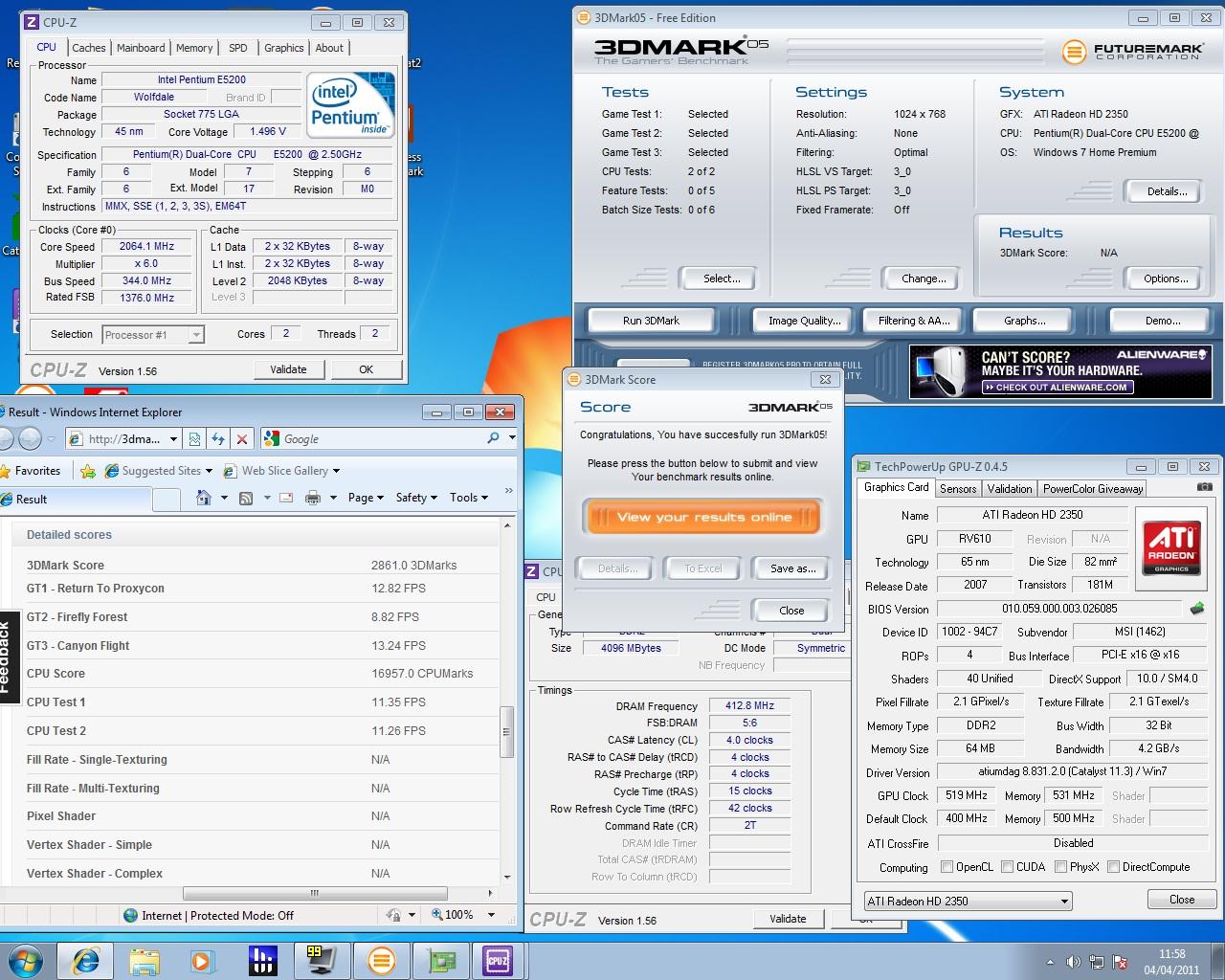Open the 3DMark orange taskbar icon

click(x=381, y=960)
